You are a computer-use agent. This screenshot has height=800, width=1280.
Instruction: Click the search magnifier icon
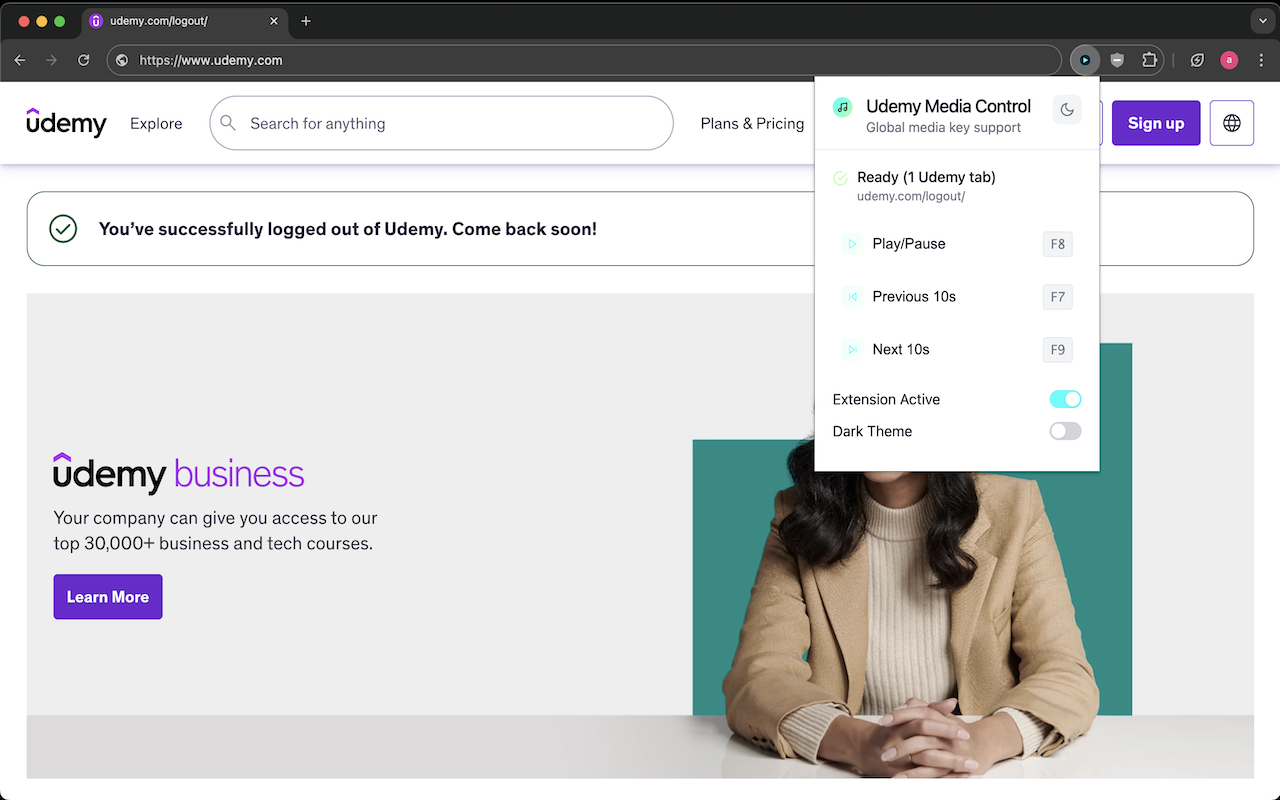coord(228,123)
